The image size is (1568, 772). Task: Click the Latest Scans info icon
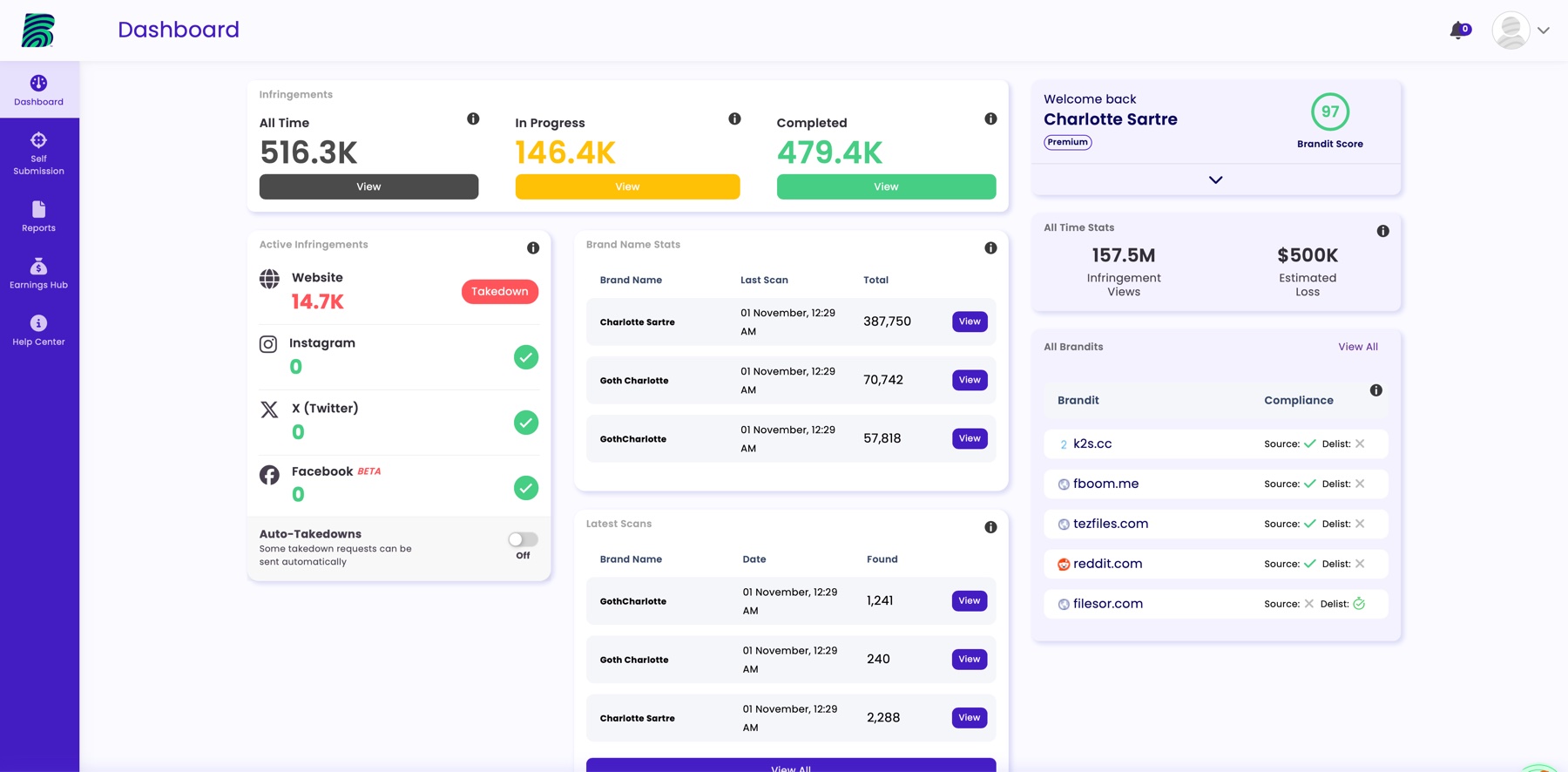pos(990,527)
